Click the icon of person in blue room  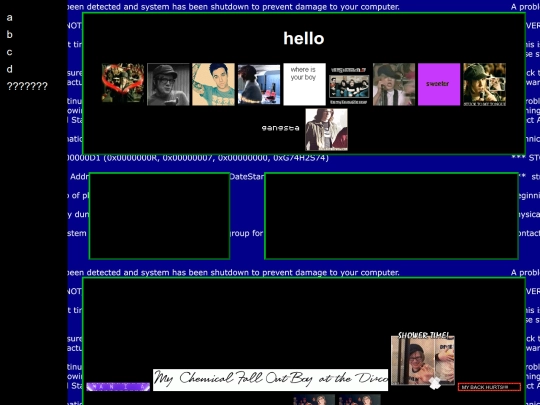(x=259, y=84)
